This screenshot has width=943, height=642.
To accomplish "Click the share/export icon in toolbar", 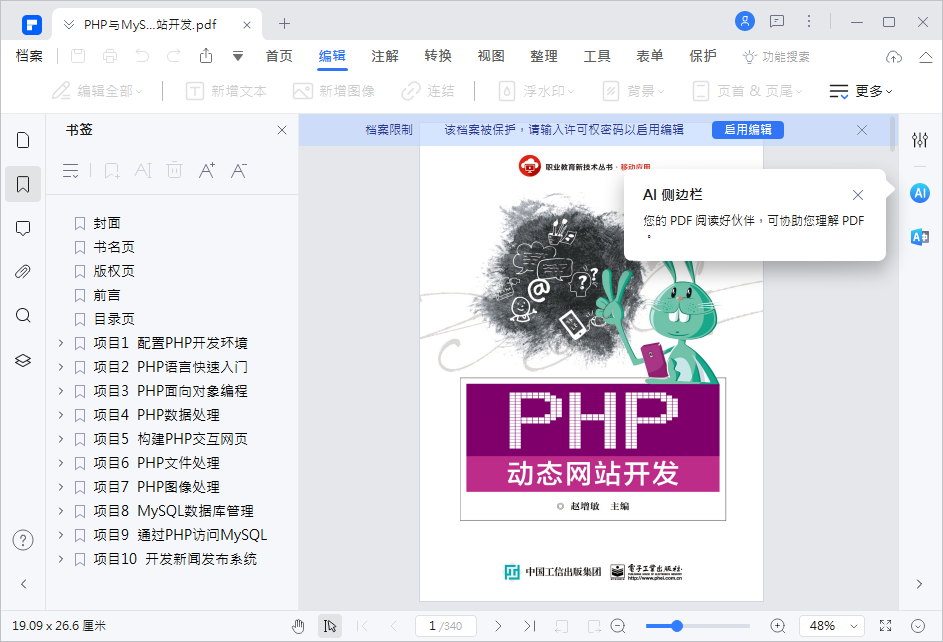I will (x=206, y=56).
